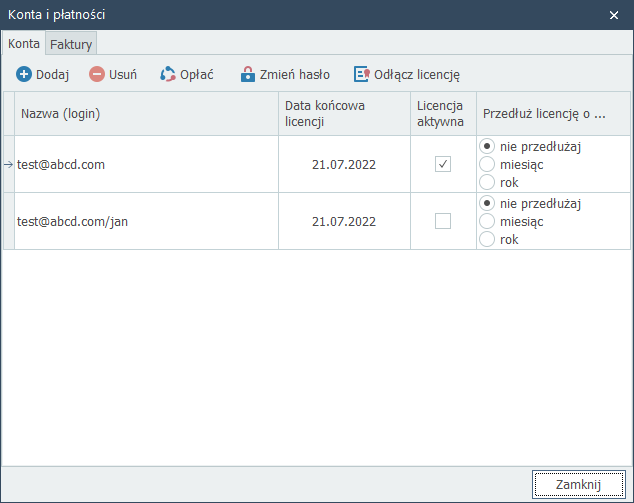Select 'rok' radio for test@abcd.com/jan
Viewport: 634px width, 503px height.
(487, 239)
